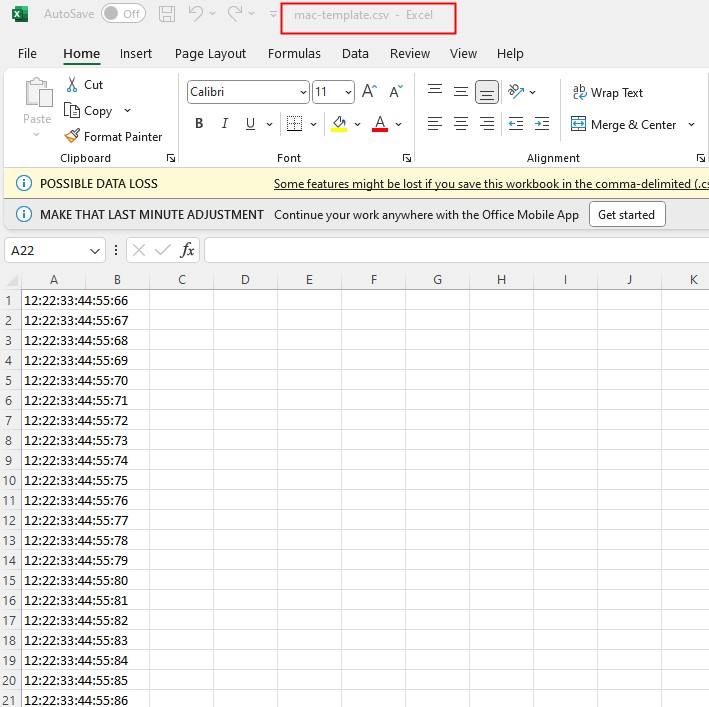Apply yellow Fill Color bucket
The height and width of the screenshot is (707, 709).
point(339,123)
